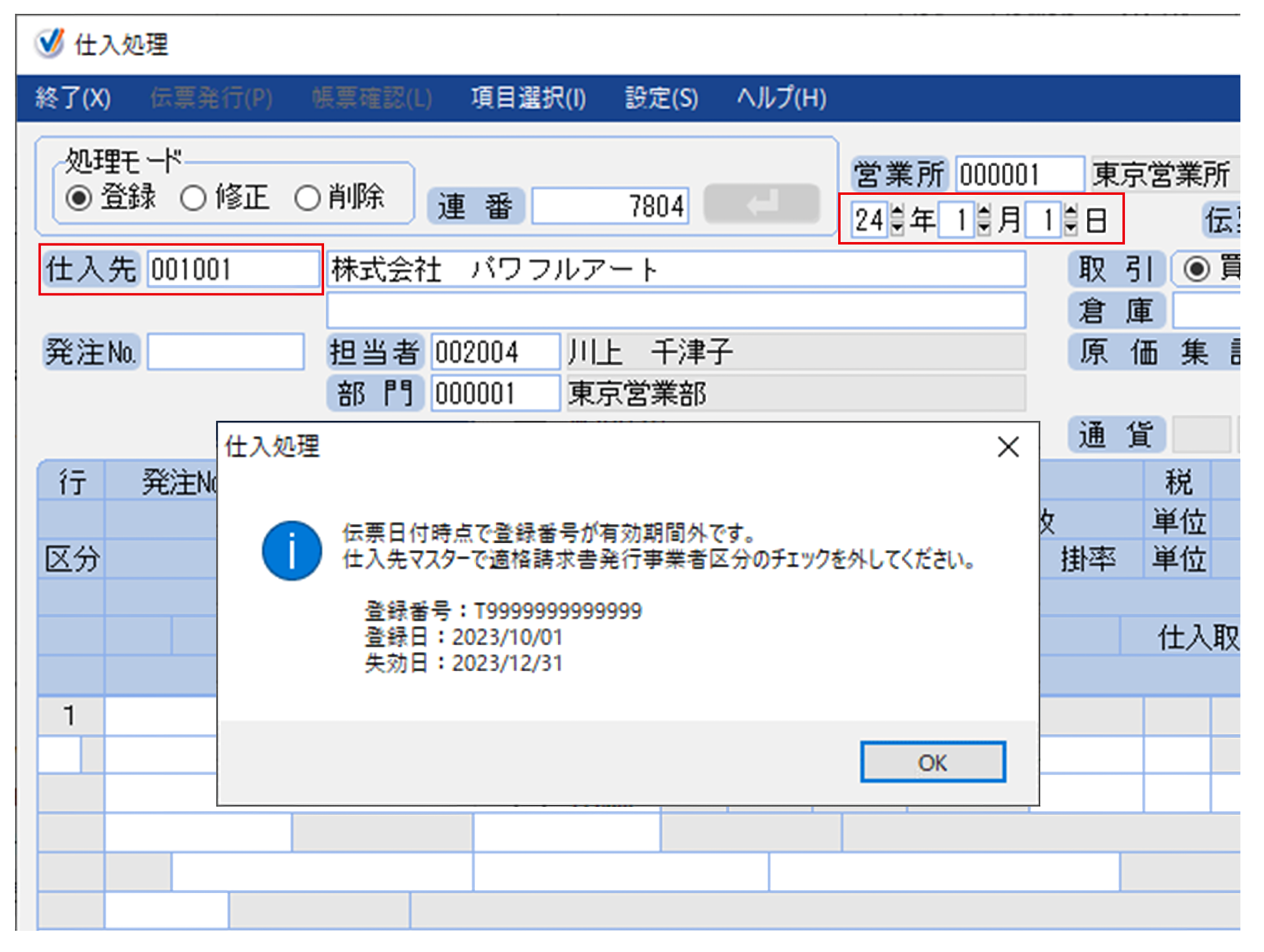This screenshot has height=952, width=1264.
Task: Click the 仕入処理 app checkmark icon
Action: click(49, 43)
